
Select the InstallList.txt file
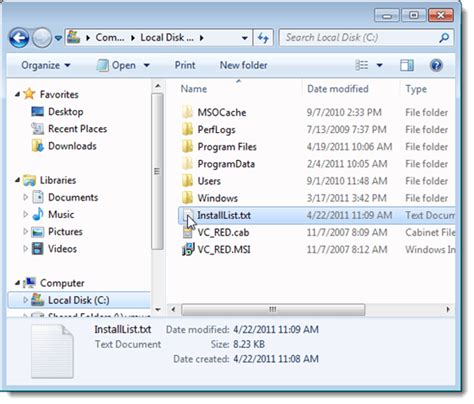pyautogui.click(x=317, y=215)
